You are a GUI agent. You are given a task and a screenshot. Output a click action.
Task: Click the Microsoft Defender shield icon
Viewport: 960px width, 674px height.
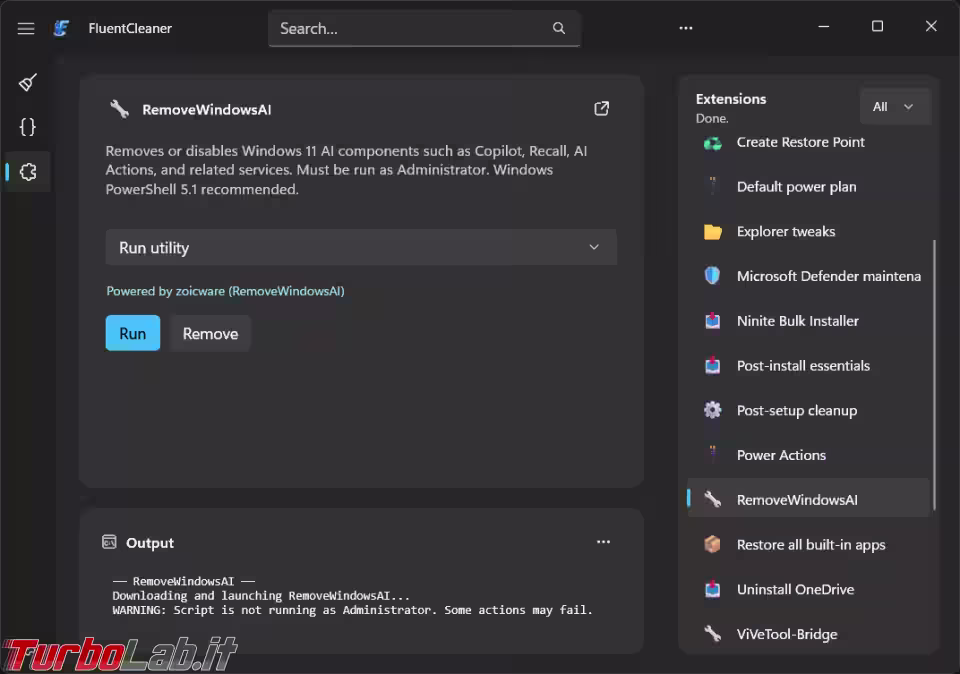coord(712,276)
